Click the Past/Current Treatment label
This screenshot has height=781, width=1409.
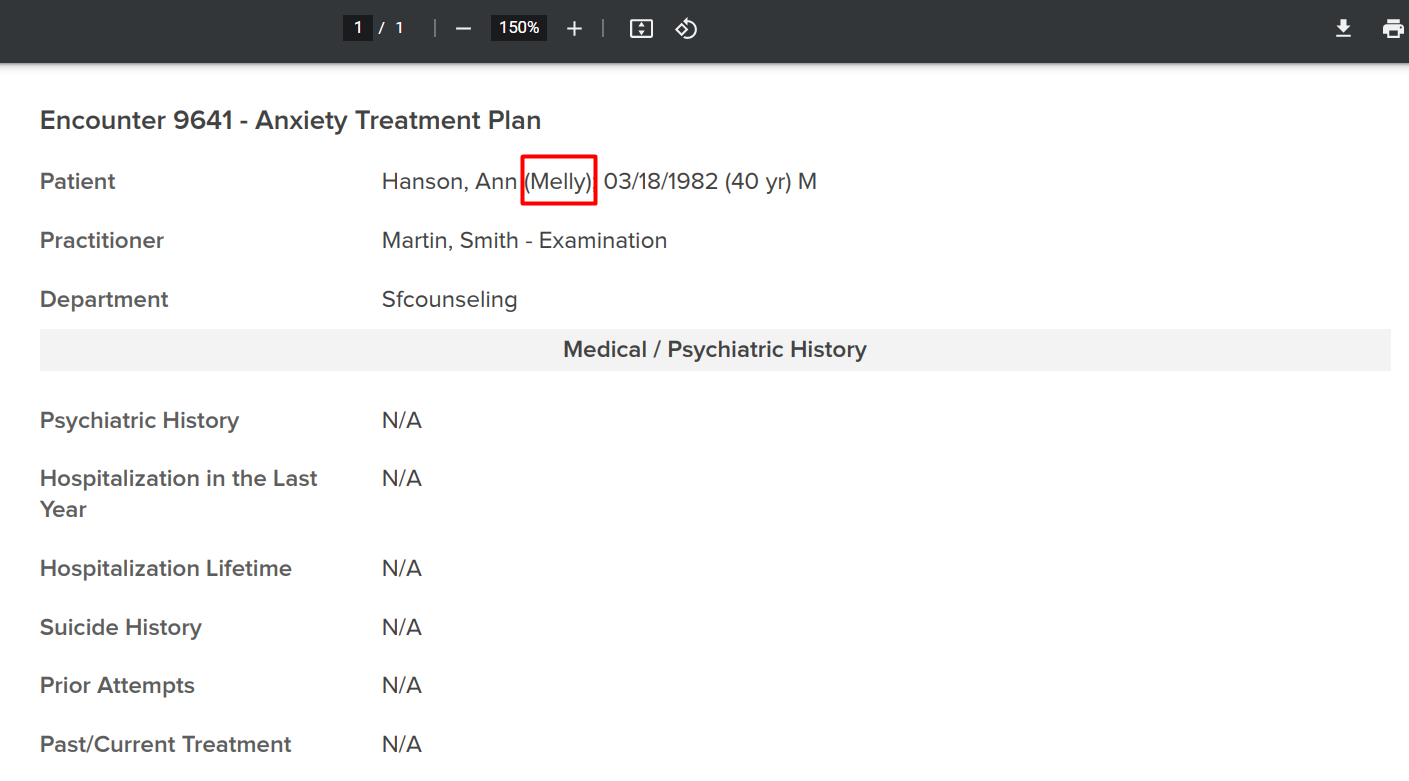(166, 745)
